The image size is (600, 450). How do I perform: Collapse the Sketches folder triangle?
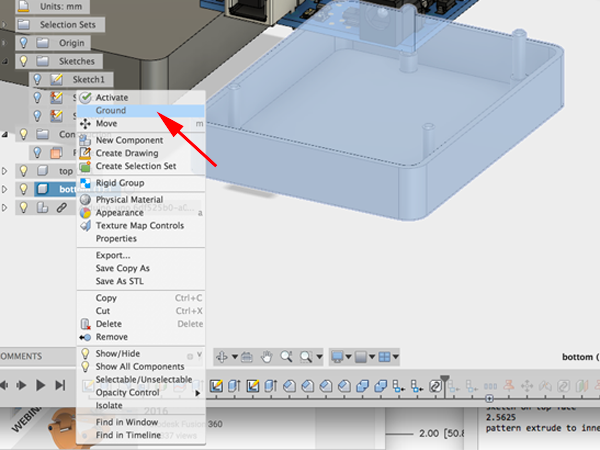5,61
